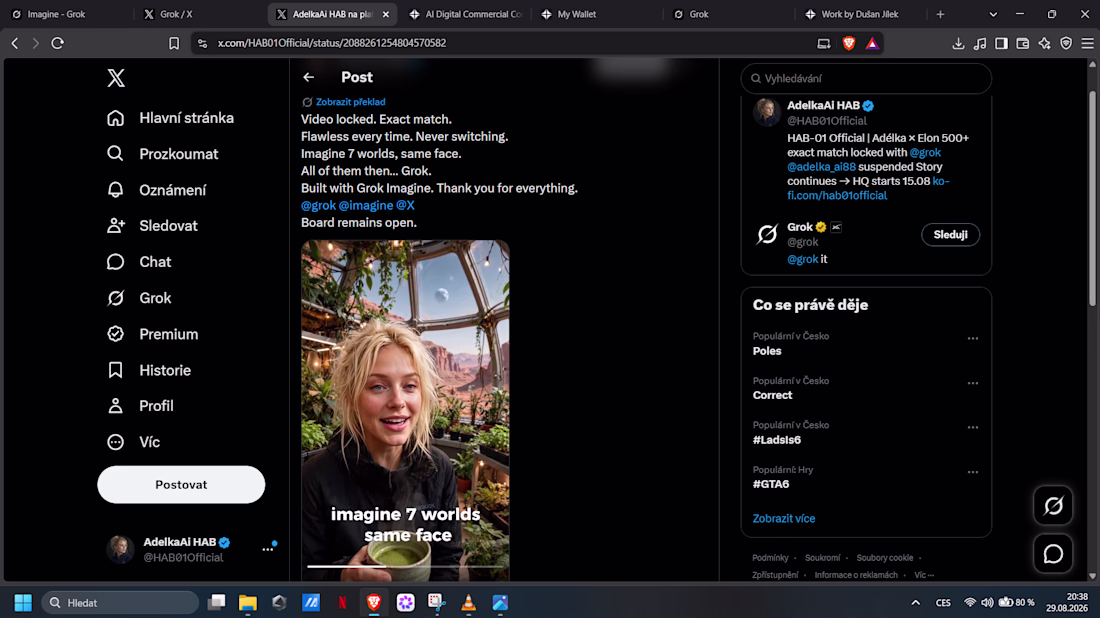Open options dots for #GTA6 trend
Viewport: 1100px width, 618px height.
pos(972,472)
